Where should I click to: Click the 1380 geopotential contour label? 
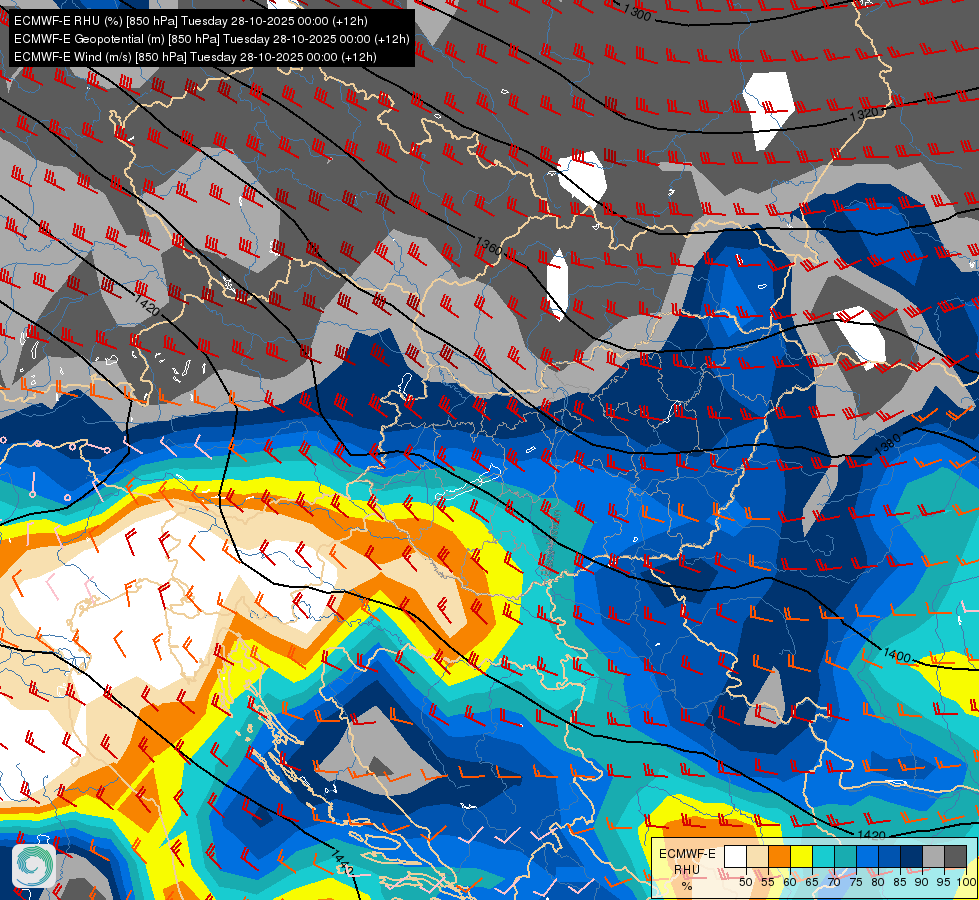point(887,444)
